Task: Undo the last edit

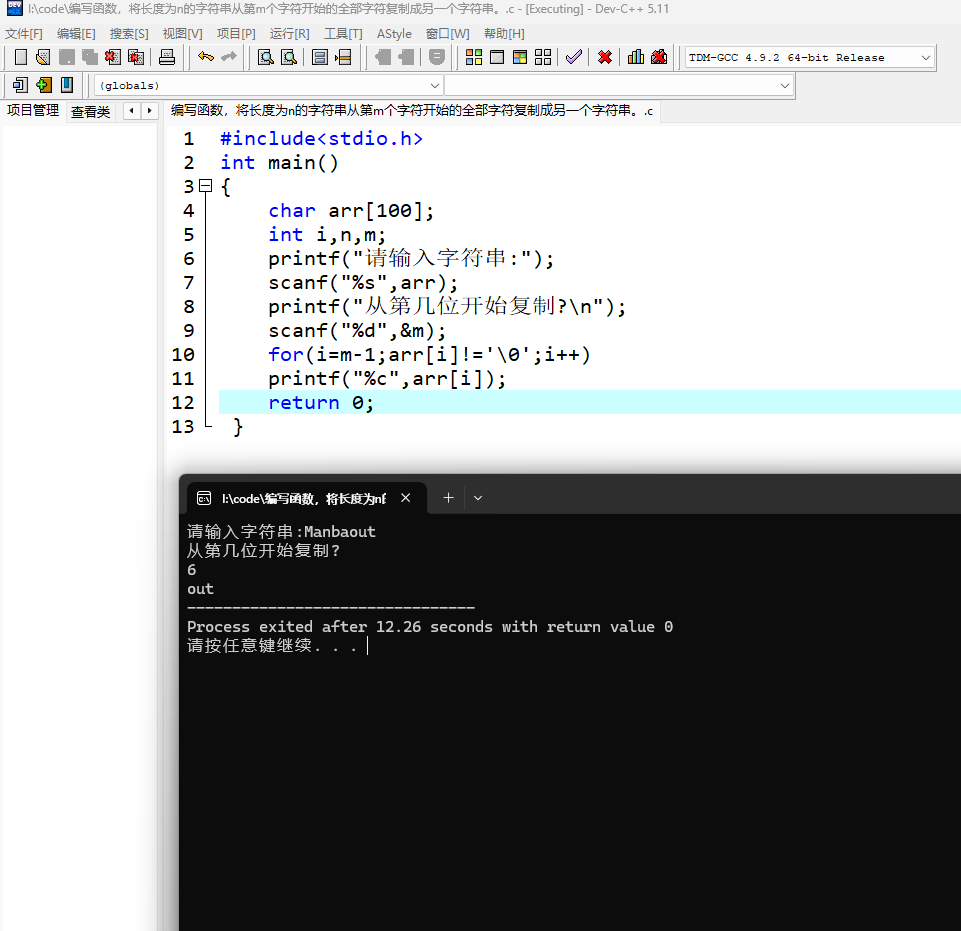Action: 206,57
